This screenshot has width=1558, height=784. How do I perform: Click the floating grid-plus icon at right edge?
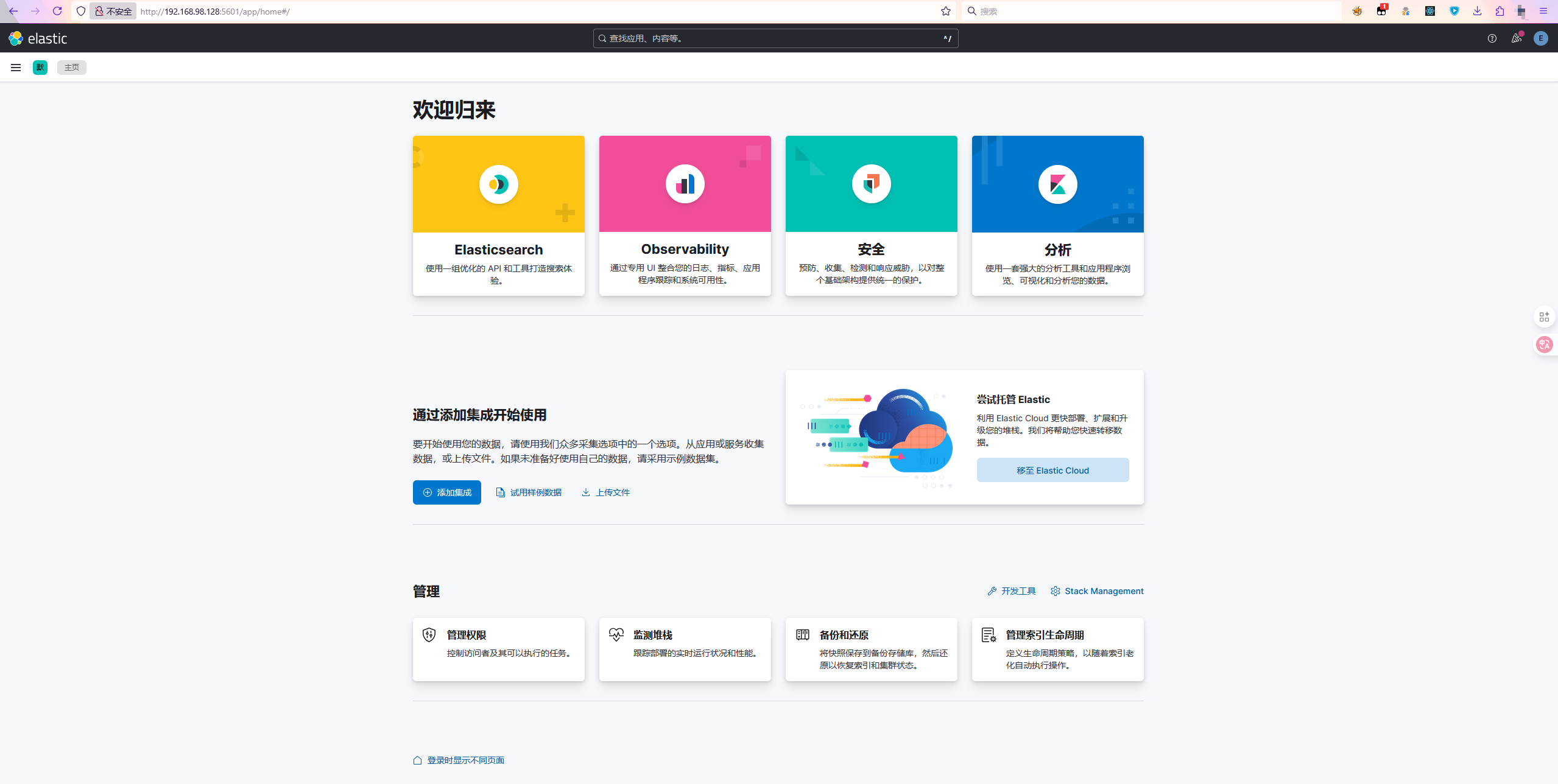tap(1545, 317)
